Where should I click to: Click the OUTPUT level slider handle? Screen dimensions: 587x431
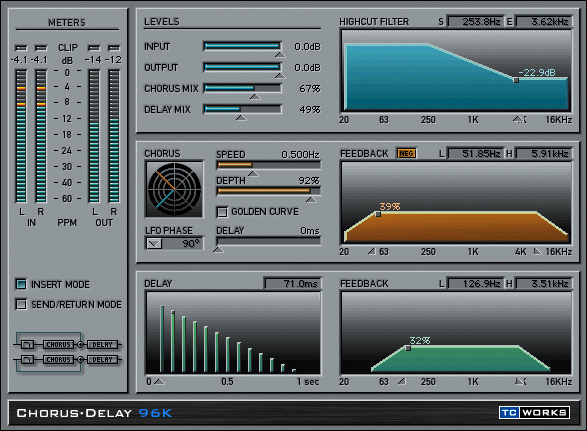tap(280, 76)
